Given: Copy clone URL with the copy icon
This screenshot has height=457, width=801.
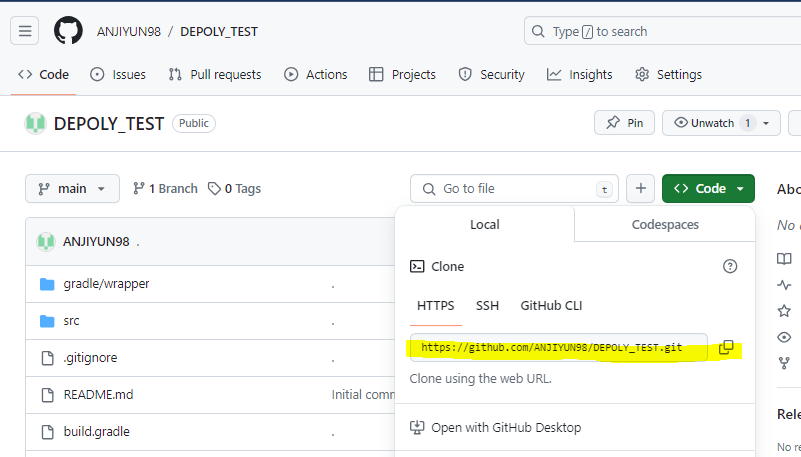Looking at the screenshot, I should [726, 347].
